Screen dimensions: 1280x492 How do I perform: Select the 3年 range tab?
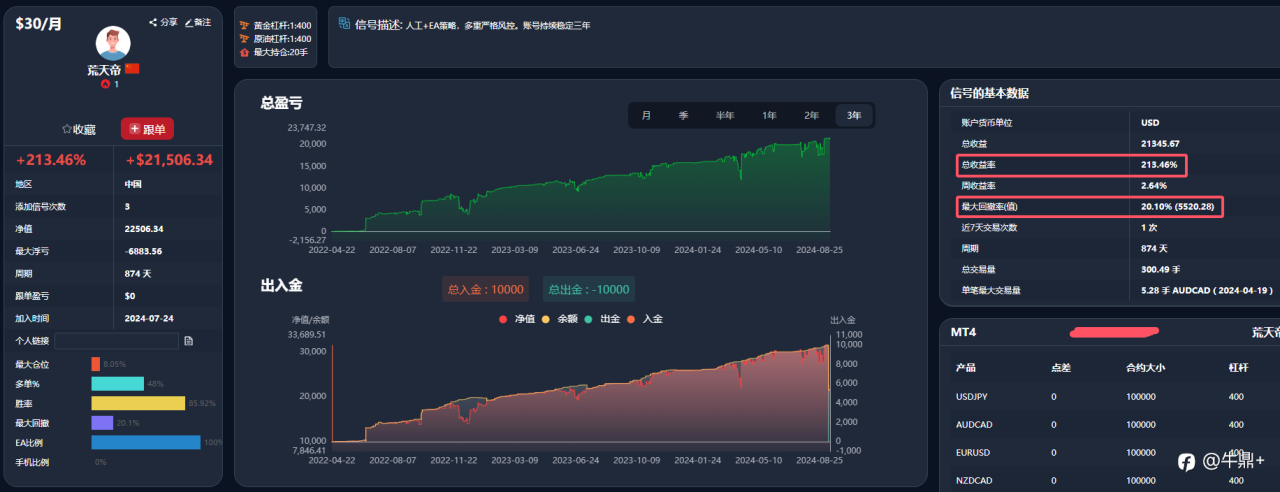(x=854, y=115)
